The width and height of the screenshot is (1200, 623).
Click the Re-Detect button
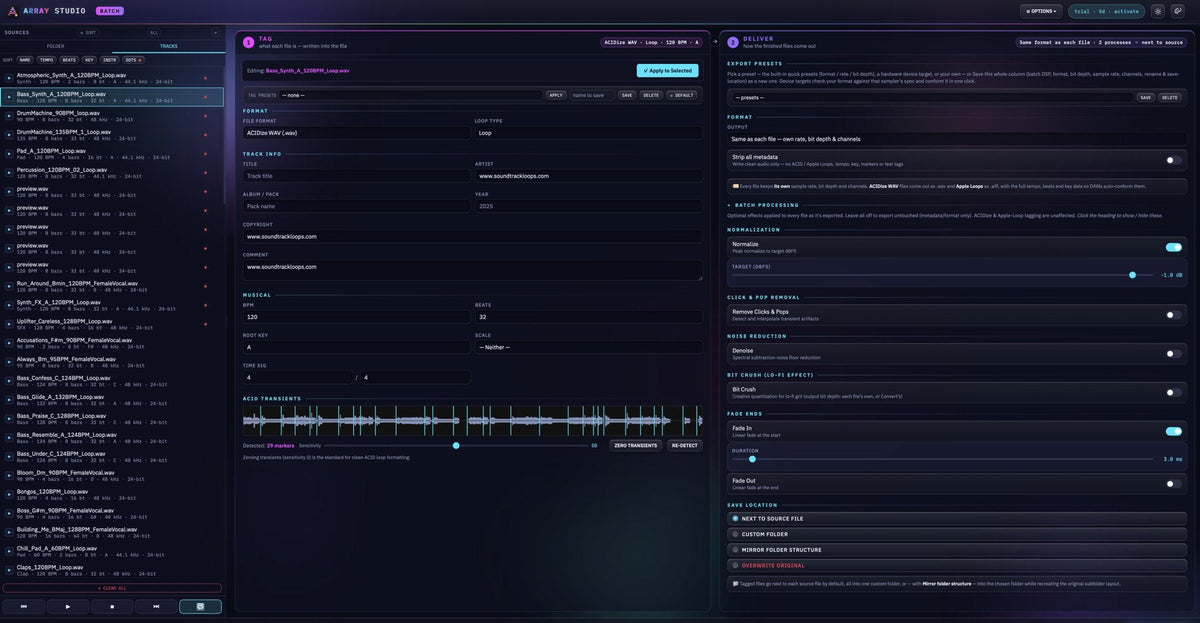tap(685, 445)
